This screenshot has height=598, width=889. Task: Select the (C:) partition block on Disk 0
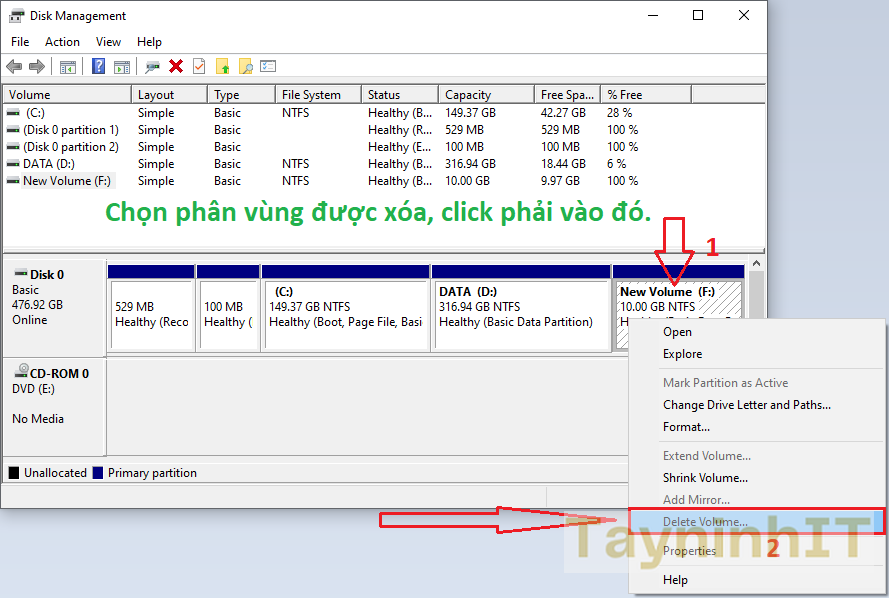coord(345,308)
